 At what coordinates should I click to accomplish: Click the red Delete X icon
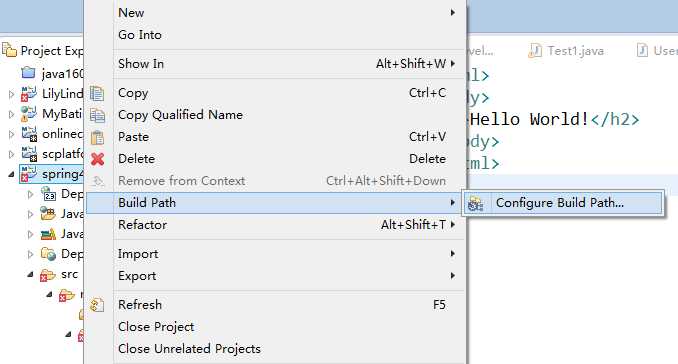click(98, 159)
